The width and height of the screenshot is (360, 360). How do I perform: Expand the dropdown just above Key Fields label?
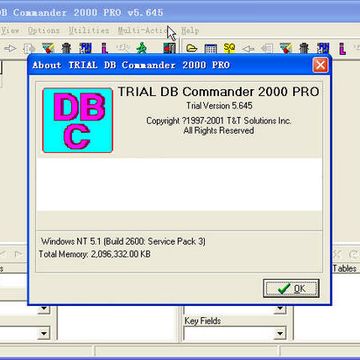[x=280, y=309]
